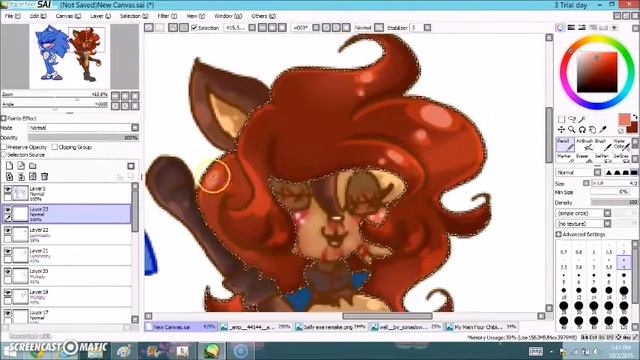Viewport: 640px width, 360px height.
Task: Hide Layer21 using its eye toggle
Action: point(8,251)
